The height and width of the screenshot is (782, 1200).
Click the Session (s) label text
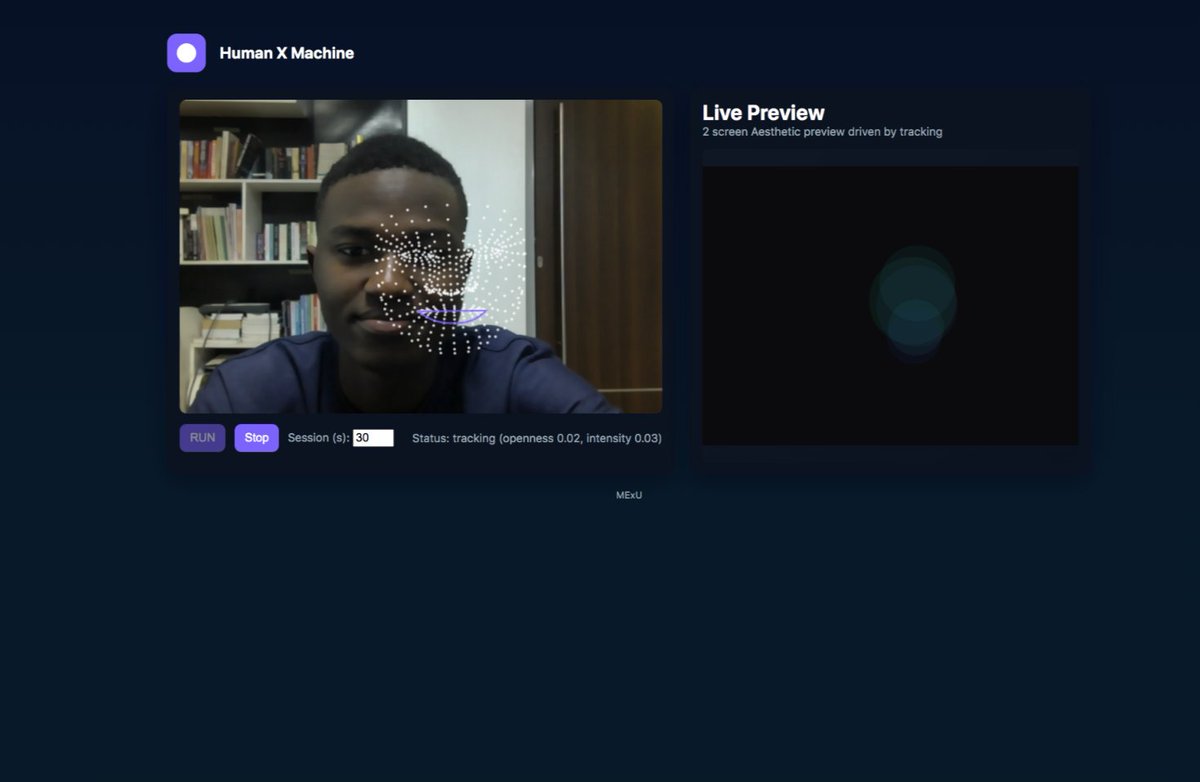[318, 437]
